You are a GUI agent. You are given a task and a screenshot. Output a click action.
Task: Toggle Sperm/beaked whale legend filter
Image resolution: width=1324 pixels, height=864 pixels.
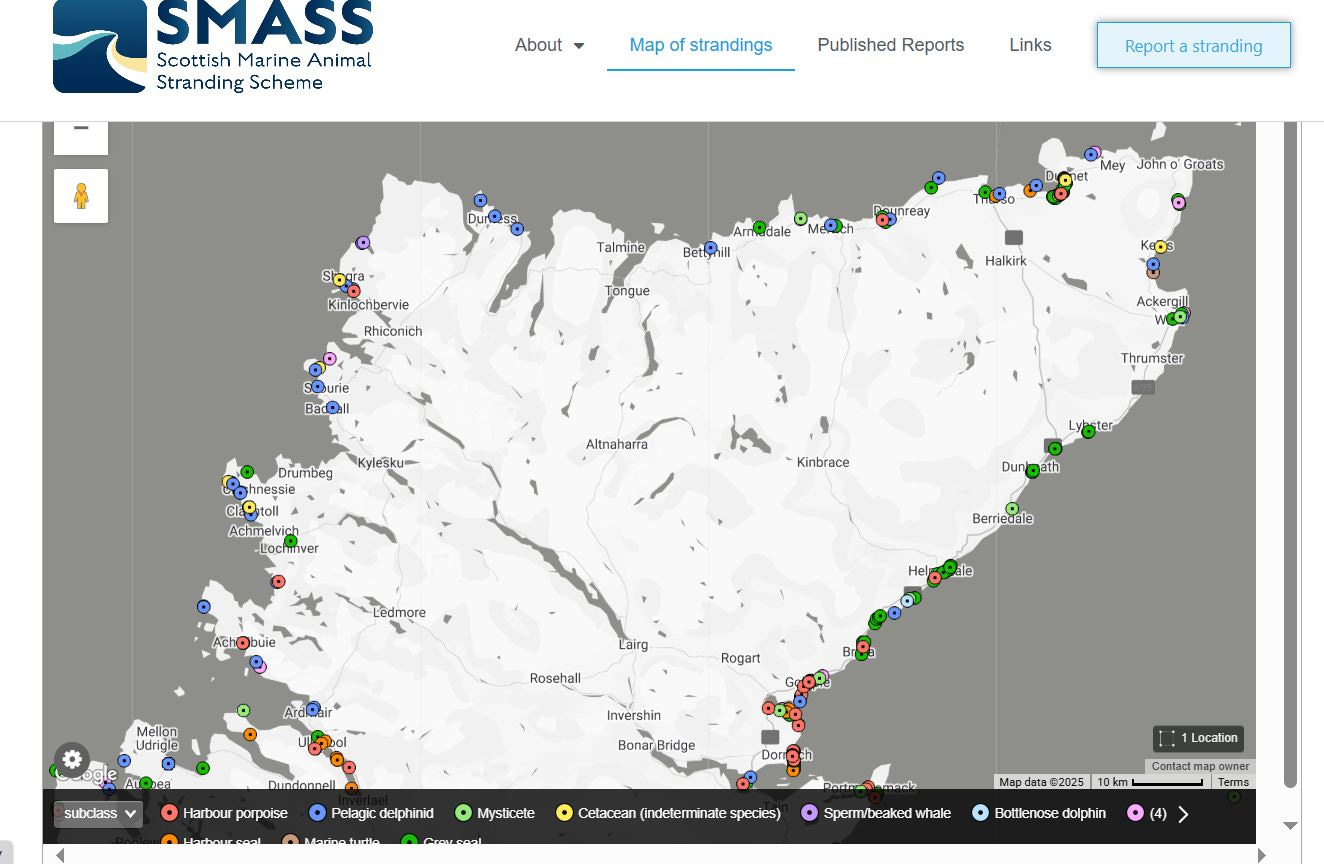coord(876,813)
